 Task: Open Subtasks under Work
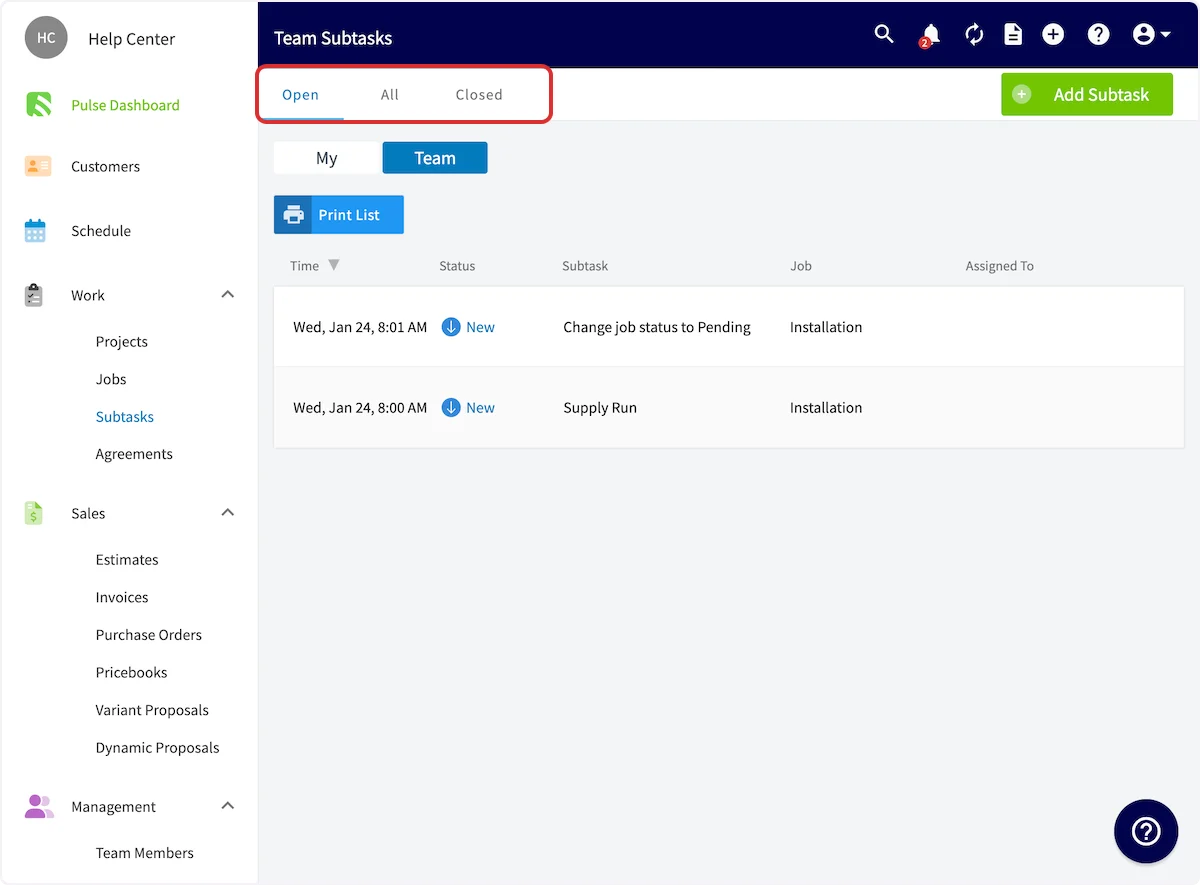125,417
